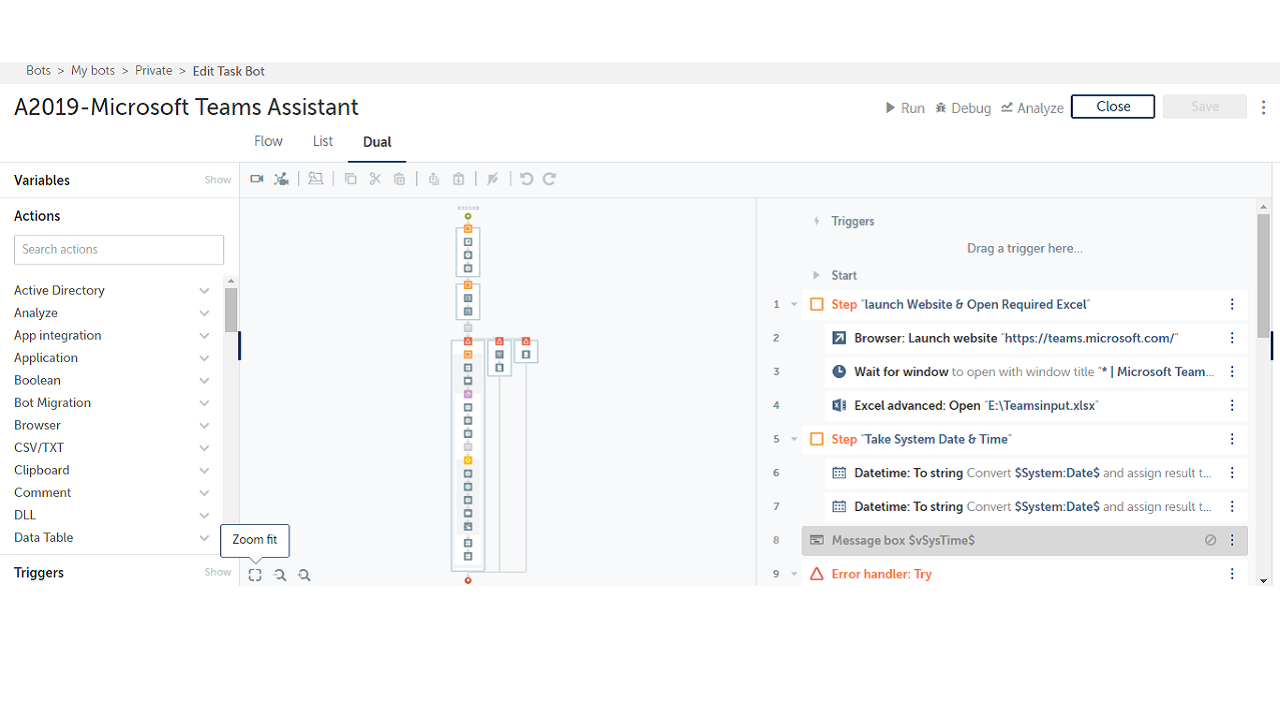Expand the Active Directory action category

(204, 290)
